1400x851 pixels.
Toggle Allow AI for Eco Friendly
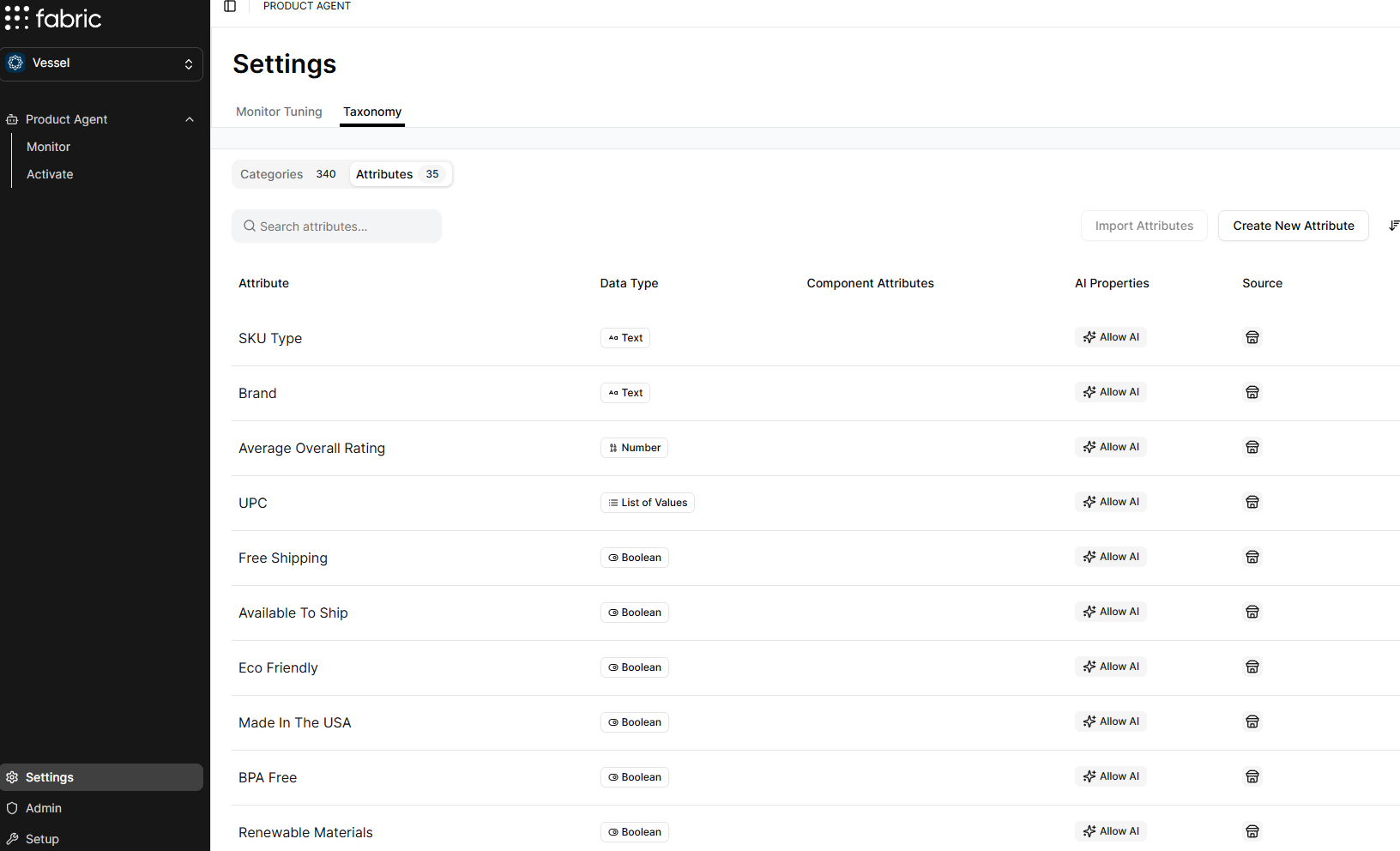click(1111, 667)
